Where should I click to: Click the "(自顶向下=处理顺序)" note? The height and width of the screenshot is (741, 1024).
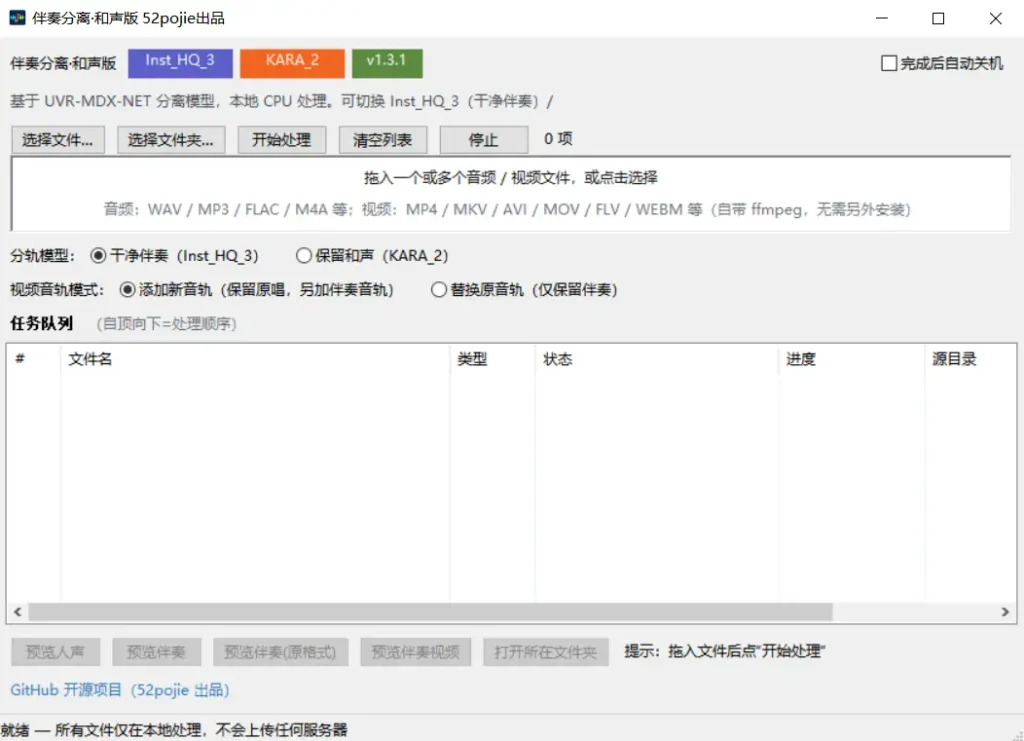[167, 323]
